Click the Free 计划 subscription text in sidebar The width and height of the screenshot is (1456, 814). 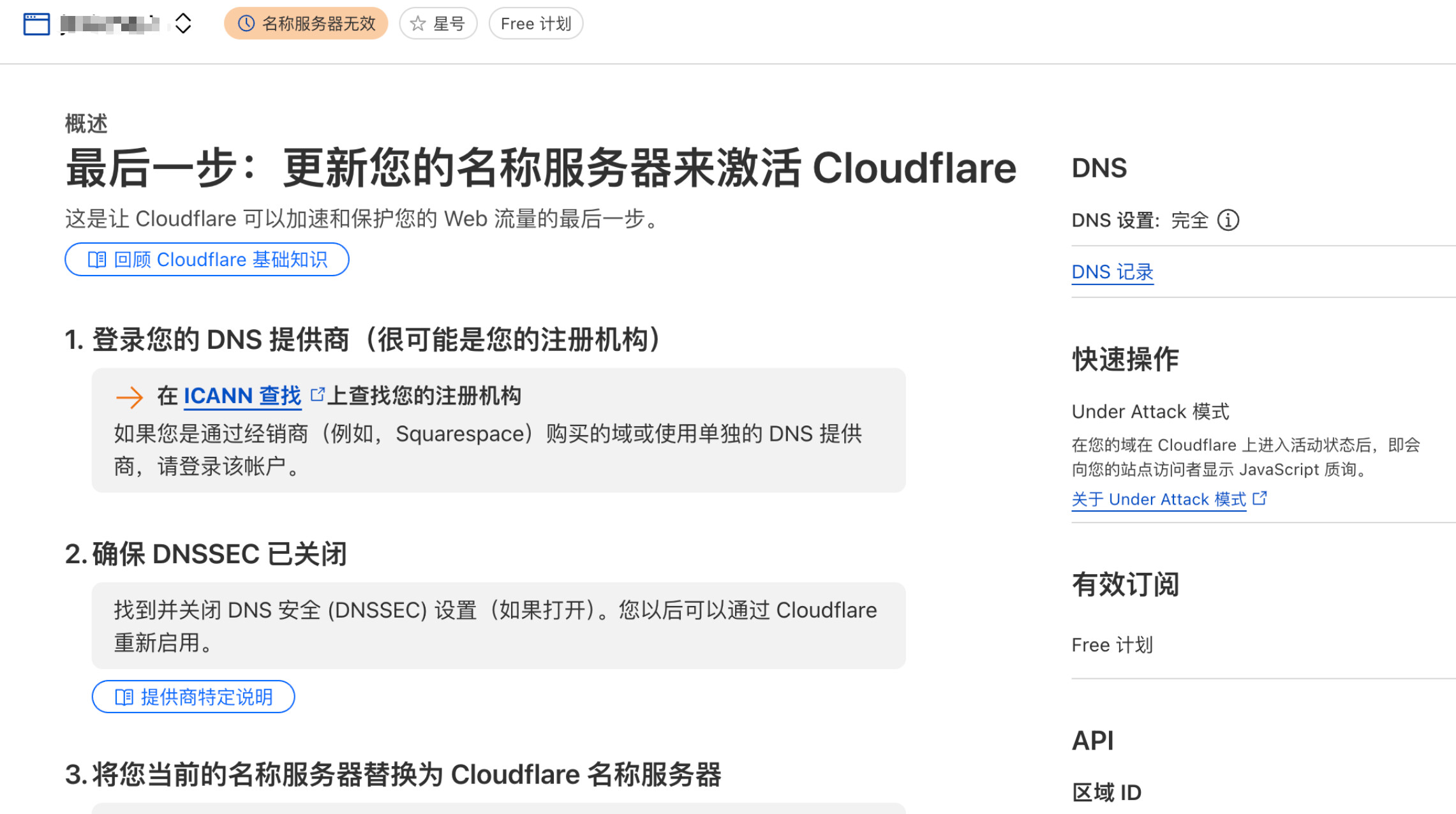(1112, 645)
